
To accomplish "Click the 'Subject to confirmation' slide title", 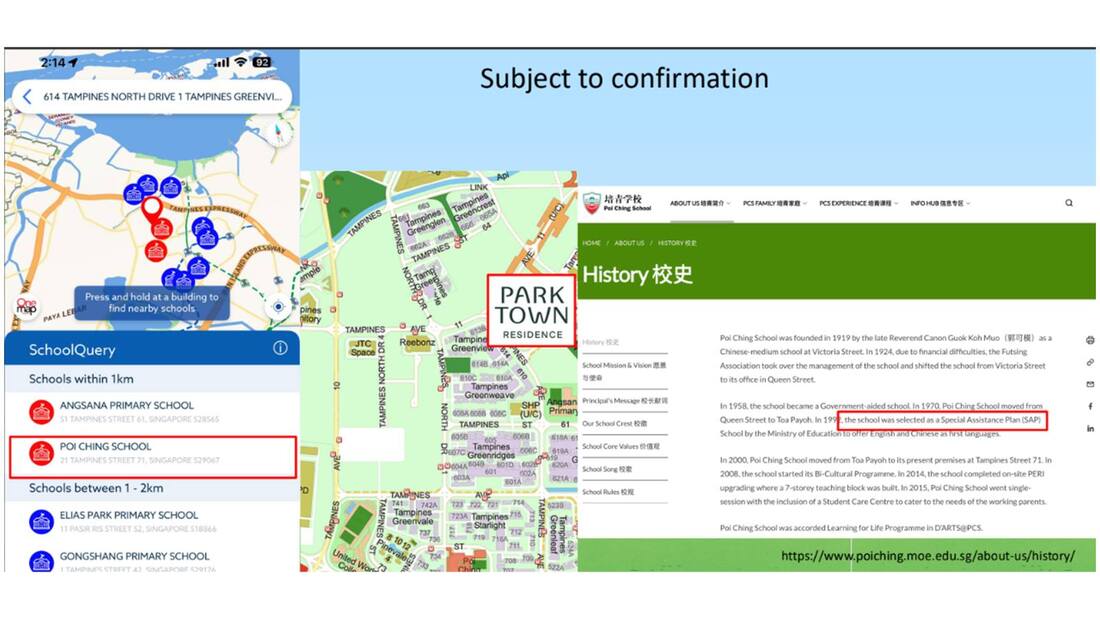I will pos(624,78).
